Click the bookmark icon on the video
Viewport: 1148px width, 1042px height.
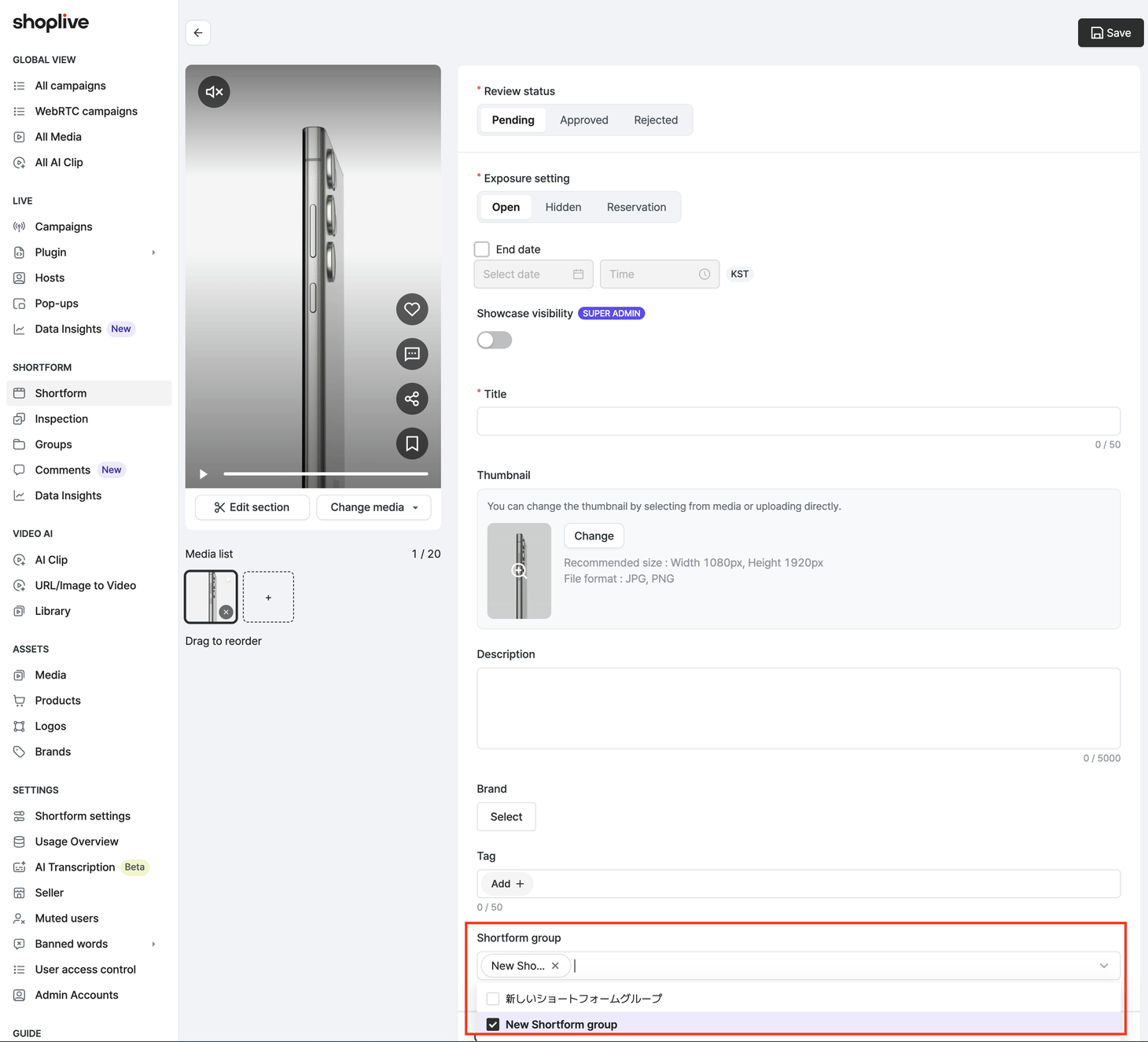[412, 444]
